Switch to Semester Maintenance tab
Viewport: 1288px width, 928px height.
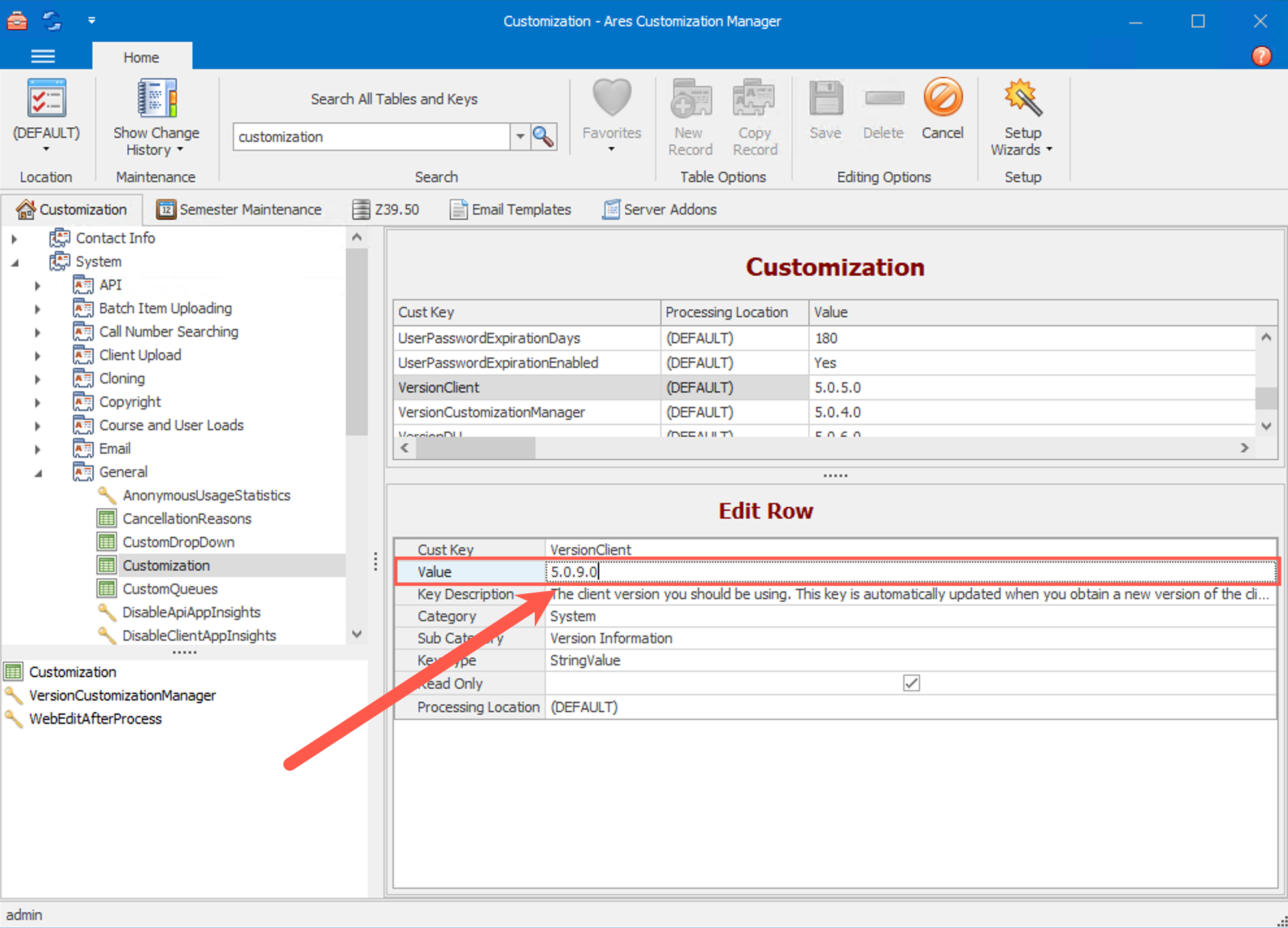click(x=239, y=210)
